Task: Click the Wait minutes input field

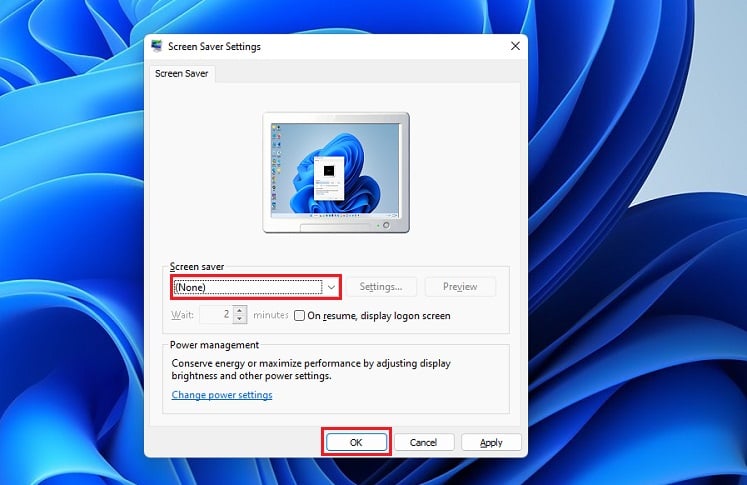Action: click(216, 314)
